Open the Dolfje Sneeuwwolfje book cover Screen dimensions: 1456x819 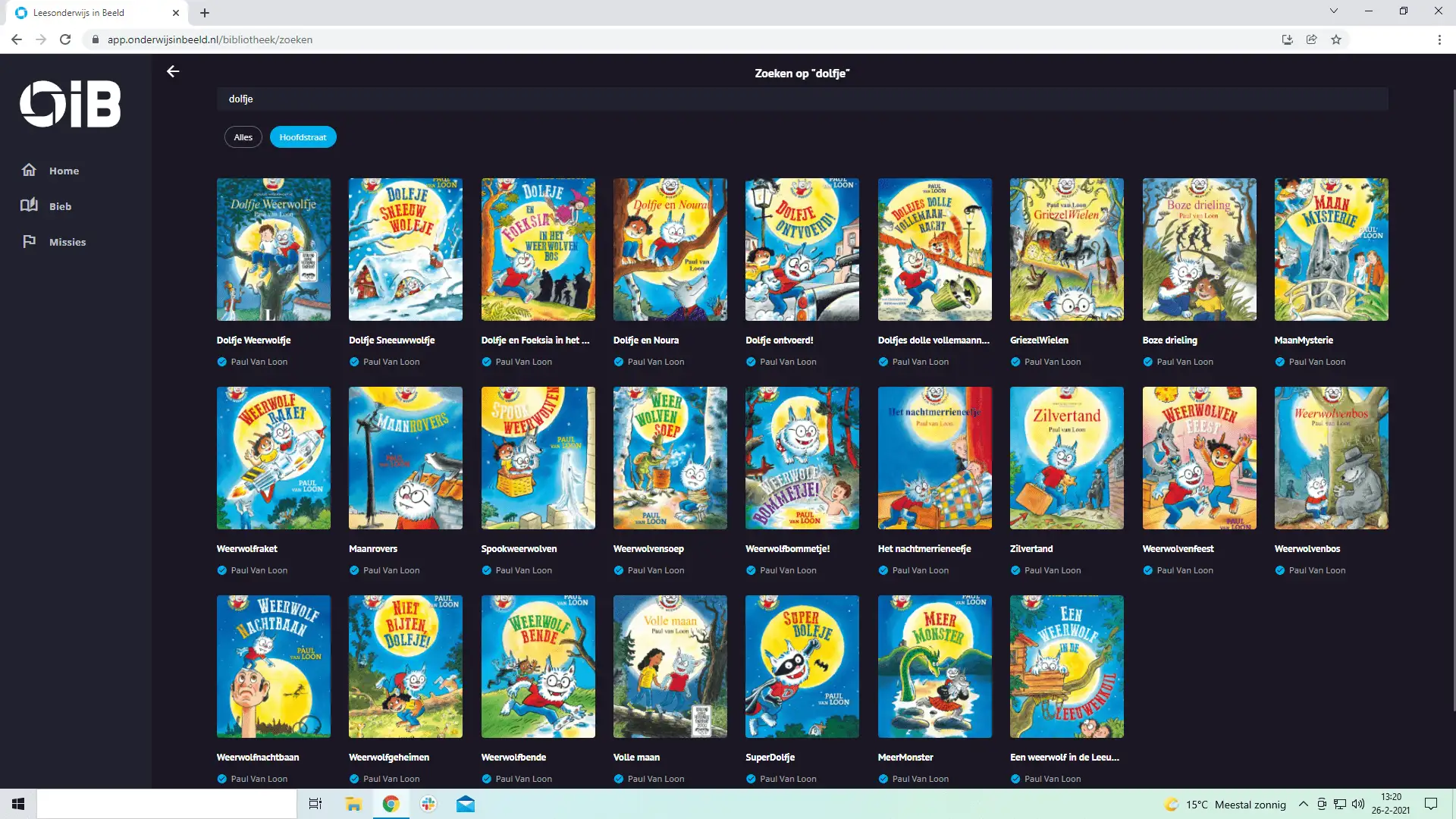(406, 249)
